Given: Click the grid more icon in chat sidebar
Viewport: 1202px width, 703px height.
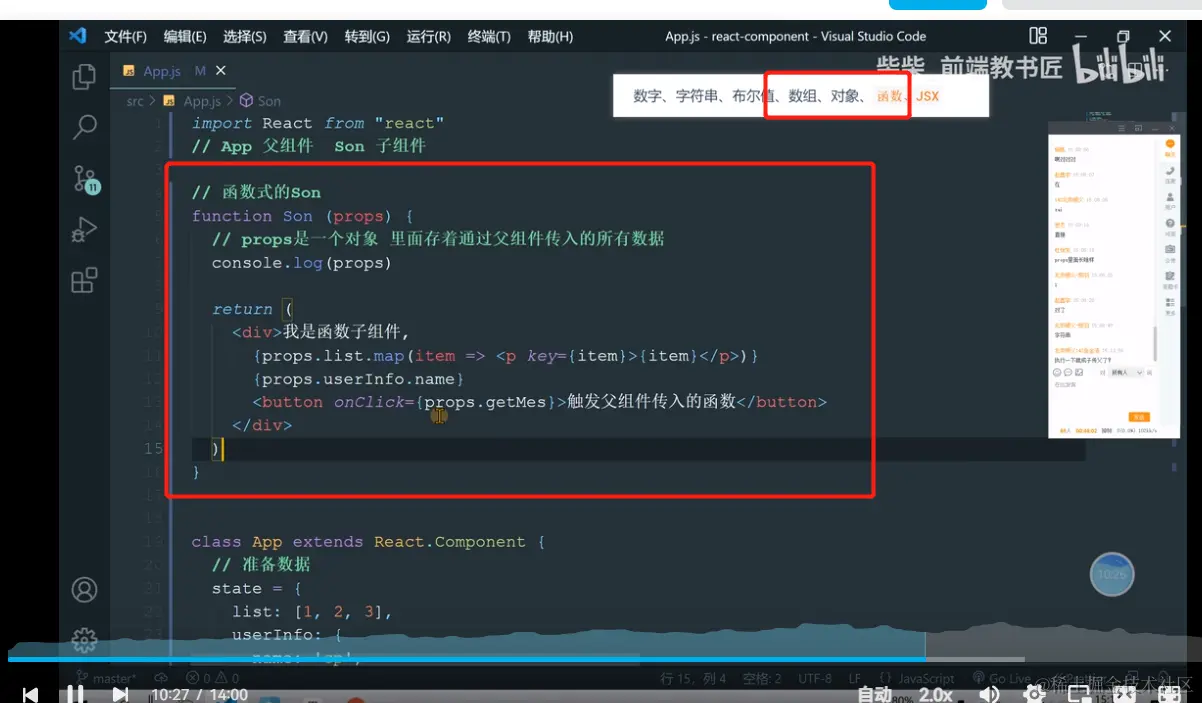Looking at the screenshot, I should tap(1169, 304).
